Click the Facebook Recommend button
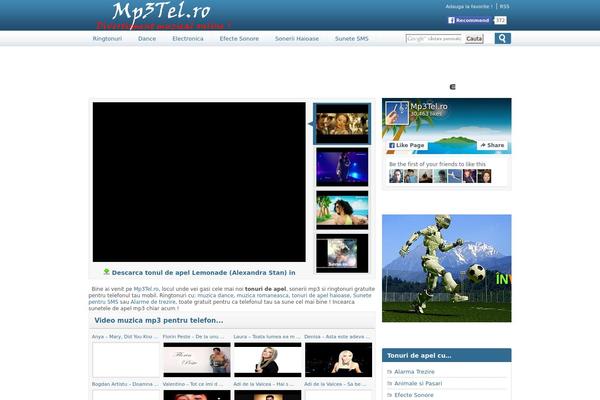The image size is (600, 400). point(469,20)
